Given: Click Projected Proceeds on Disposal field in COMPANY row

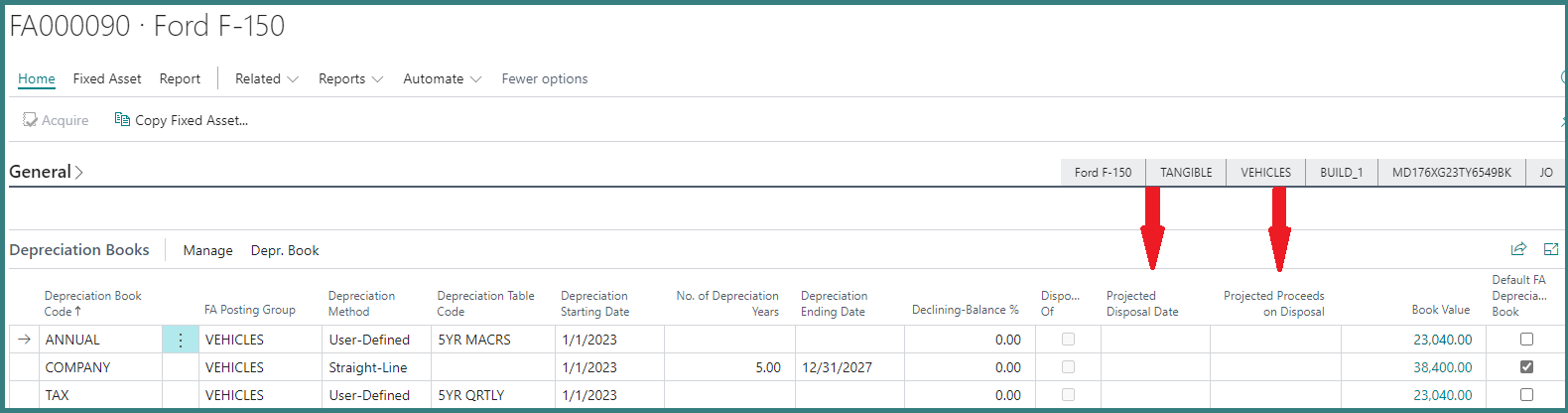Looking at the screenshot, I should pos(1275,367).
